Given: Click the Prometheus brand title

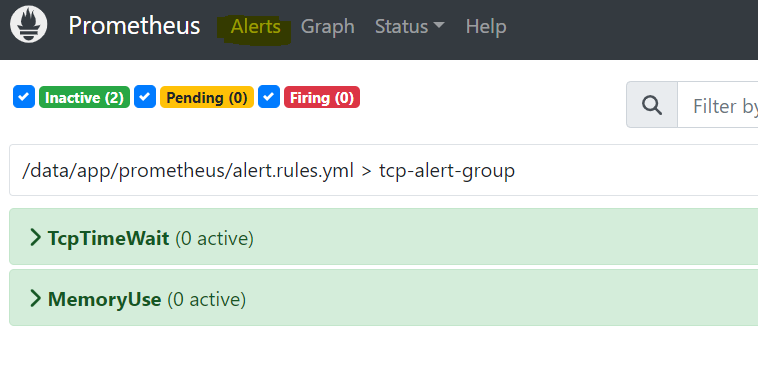Looking at the screenshot, I should [134, 25].
